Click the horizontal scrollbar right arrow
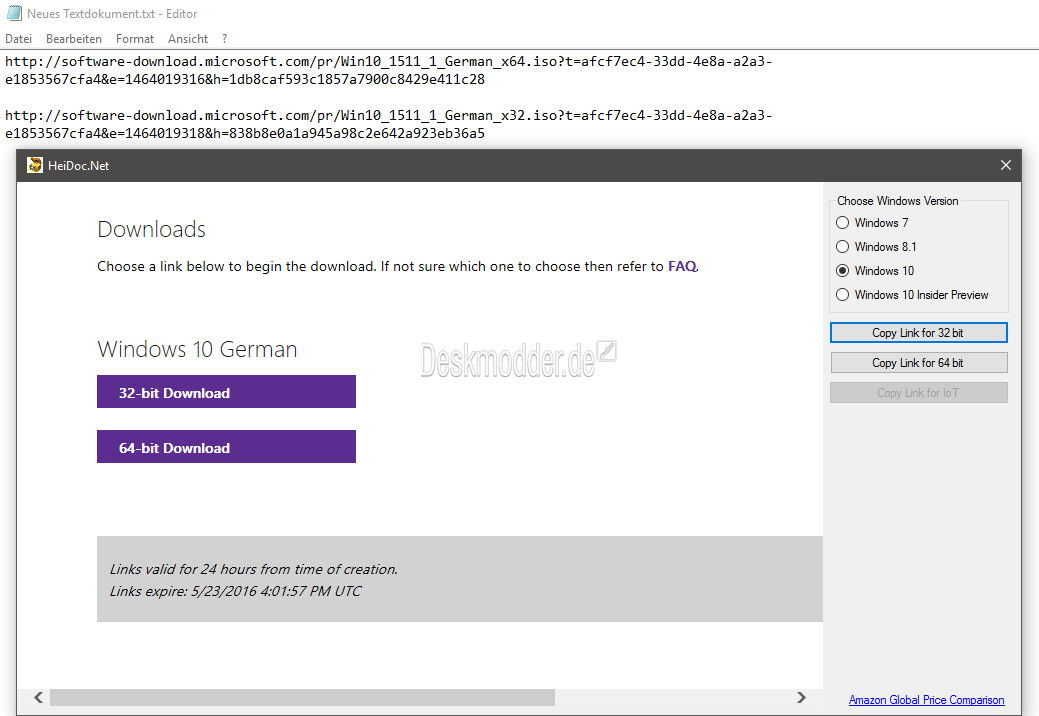 click(x=802, y=697)
